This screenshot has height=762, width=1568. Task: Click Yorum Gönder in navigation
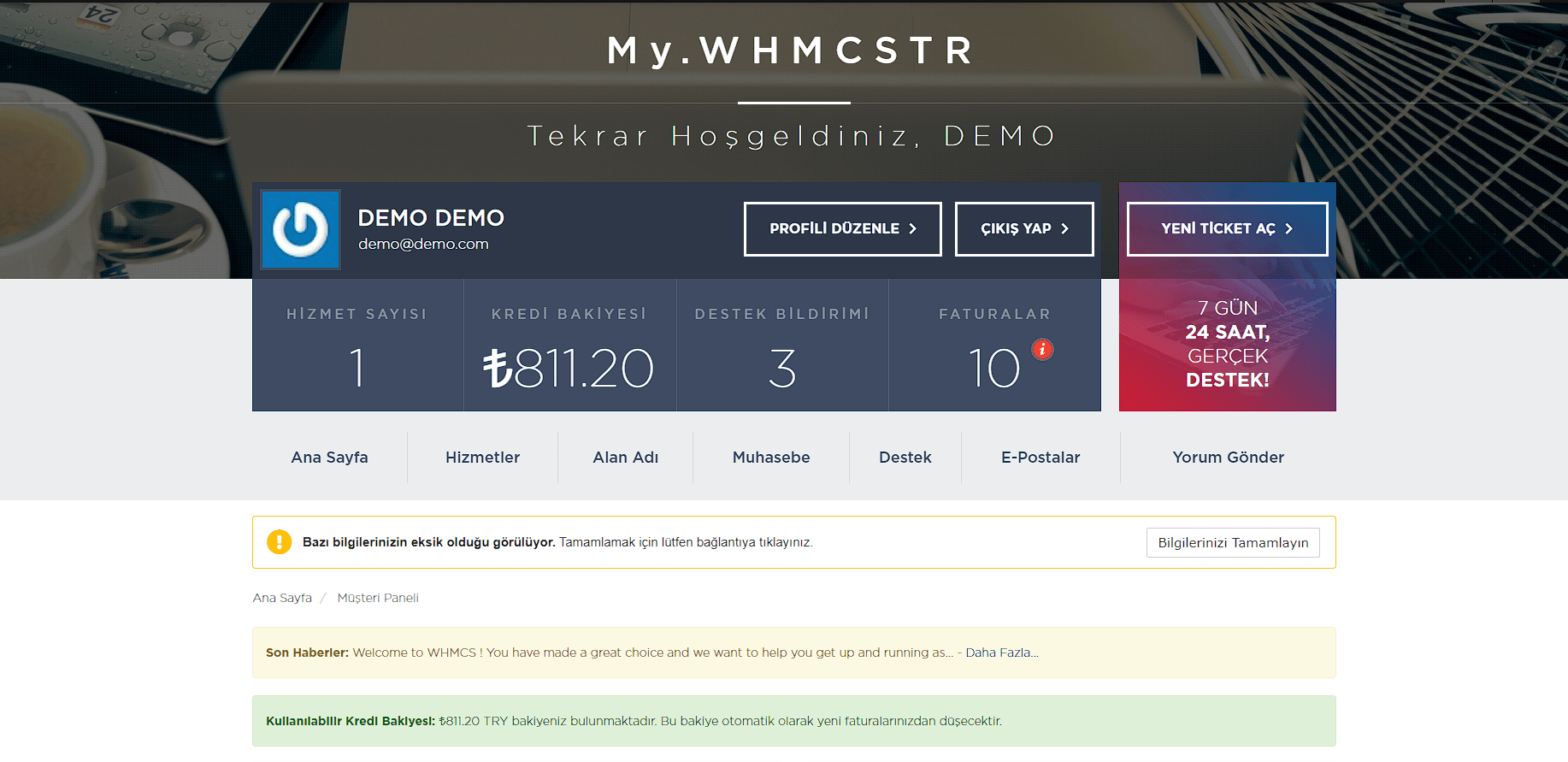1228,458
